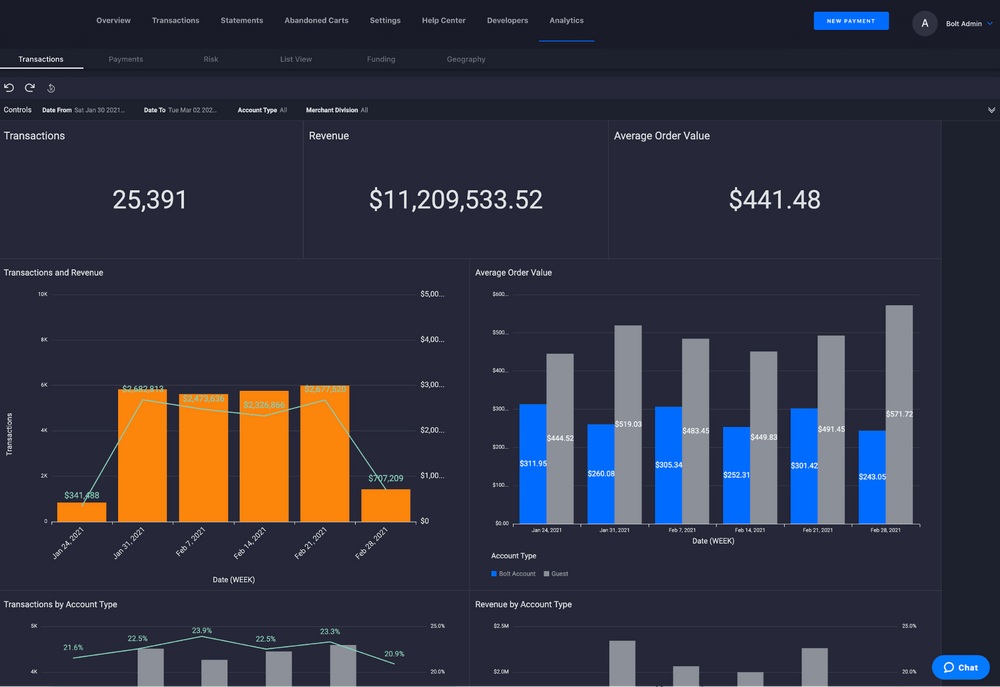
Task: Switch to the Transactions sub-tab
Action: coord(41,59)
